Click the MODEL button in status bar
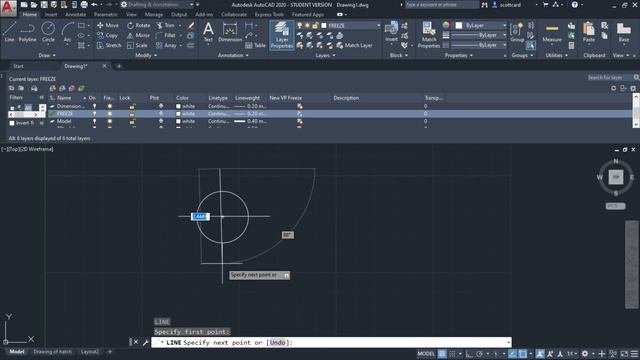This screenshot has height=360, width=640. (x=426, y=353)
